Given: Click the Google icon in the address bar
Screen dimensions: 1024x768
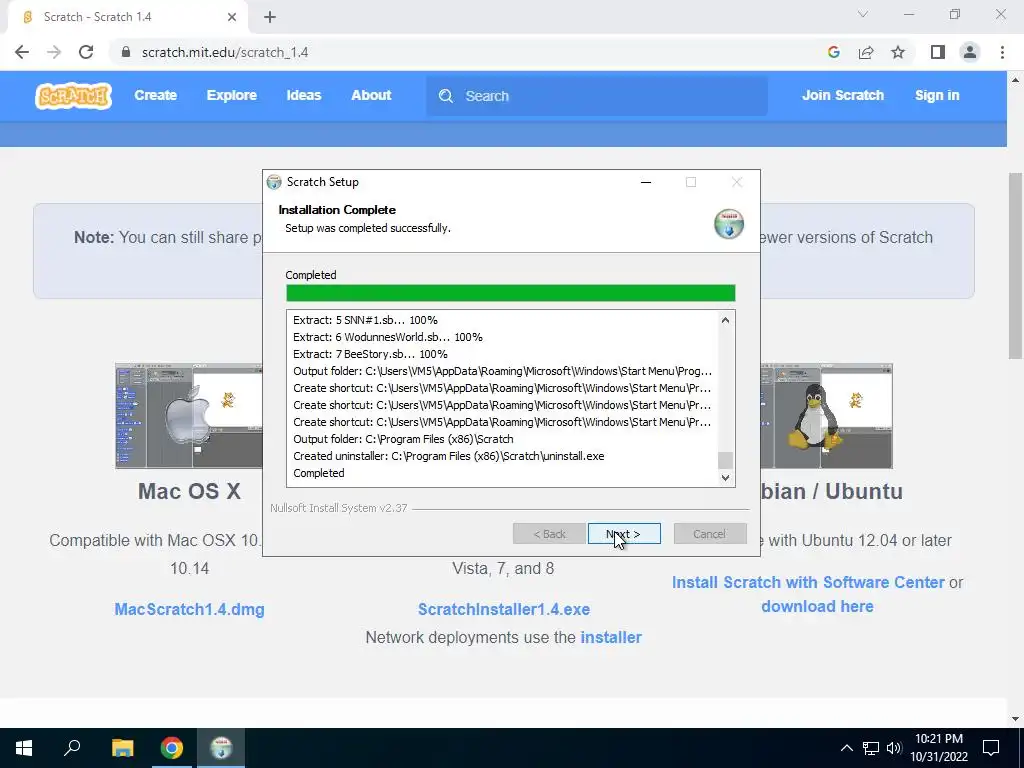Looking at the screenshot, I should pos(833,52).
